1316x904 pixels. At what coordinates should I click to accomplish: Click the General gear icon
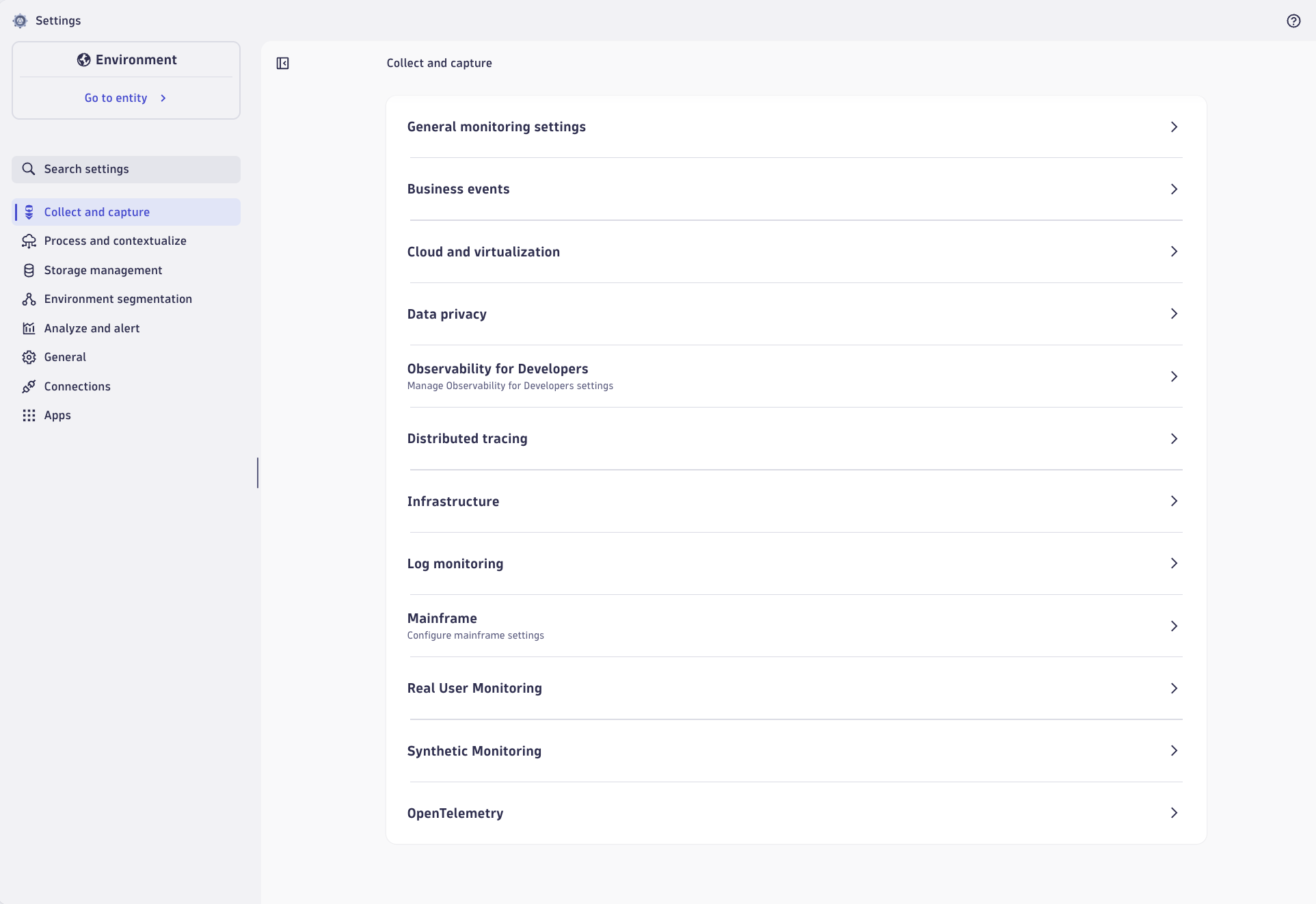tap(29, 357)
